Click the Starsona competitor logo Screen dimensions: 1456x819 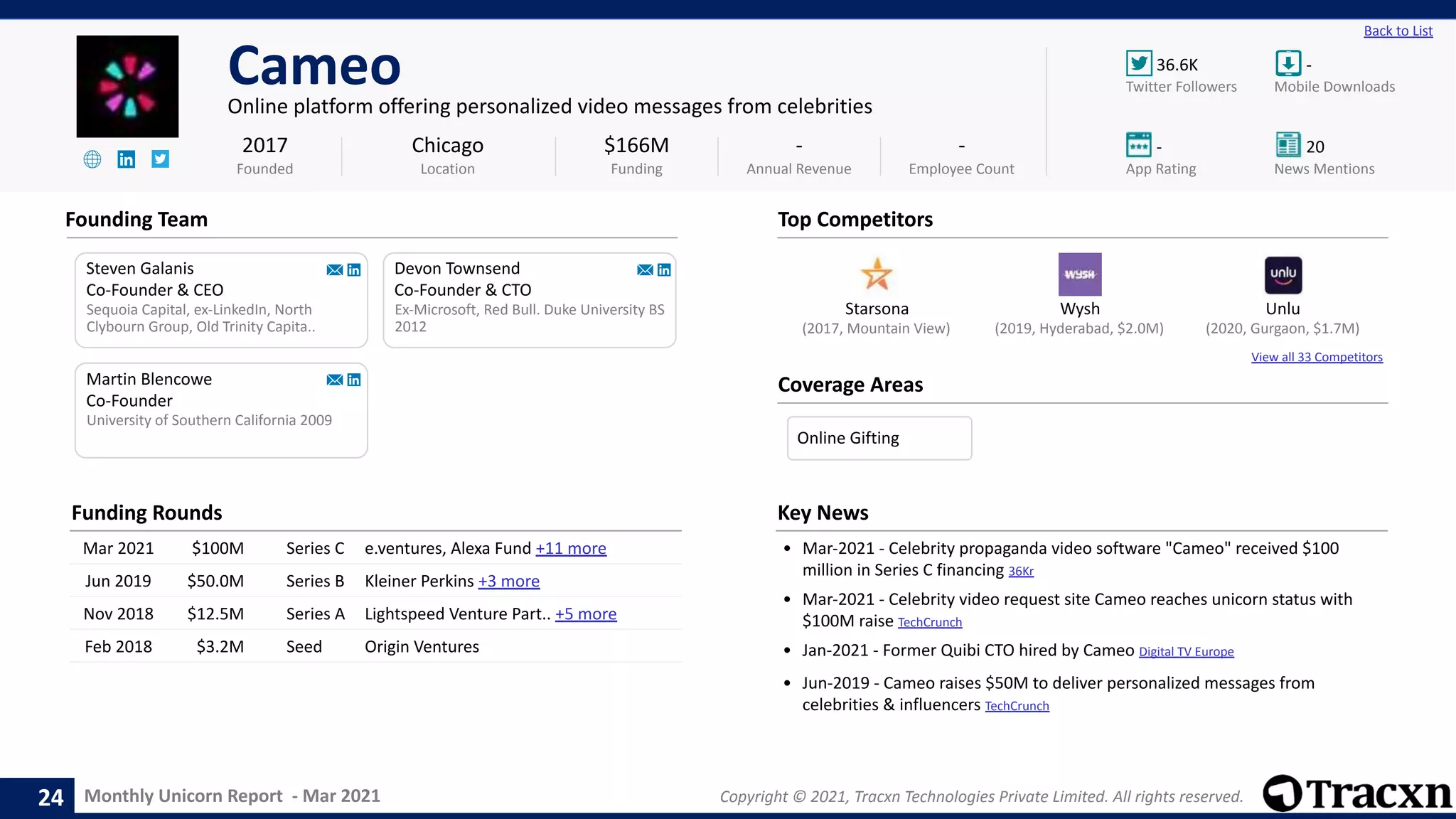[x=877, y=274]
